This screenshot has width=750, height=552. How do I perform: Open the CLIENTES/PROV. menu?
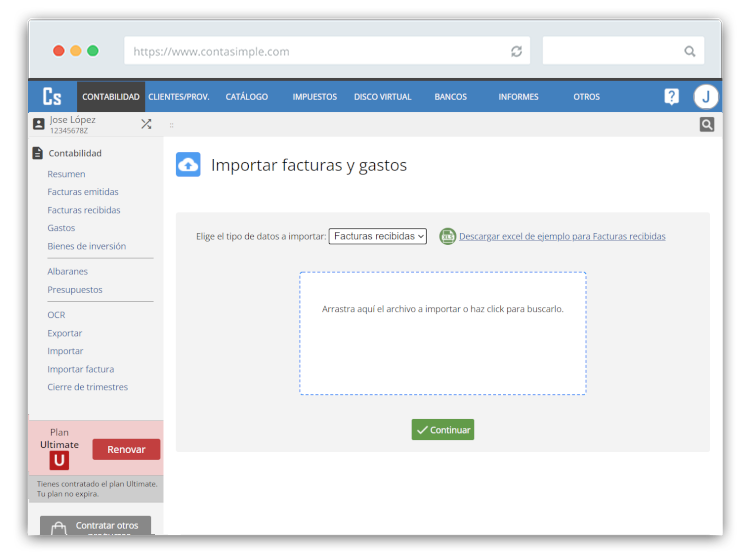(x=178, y=97)
